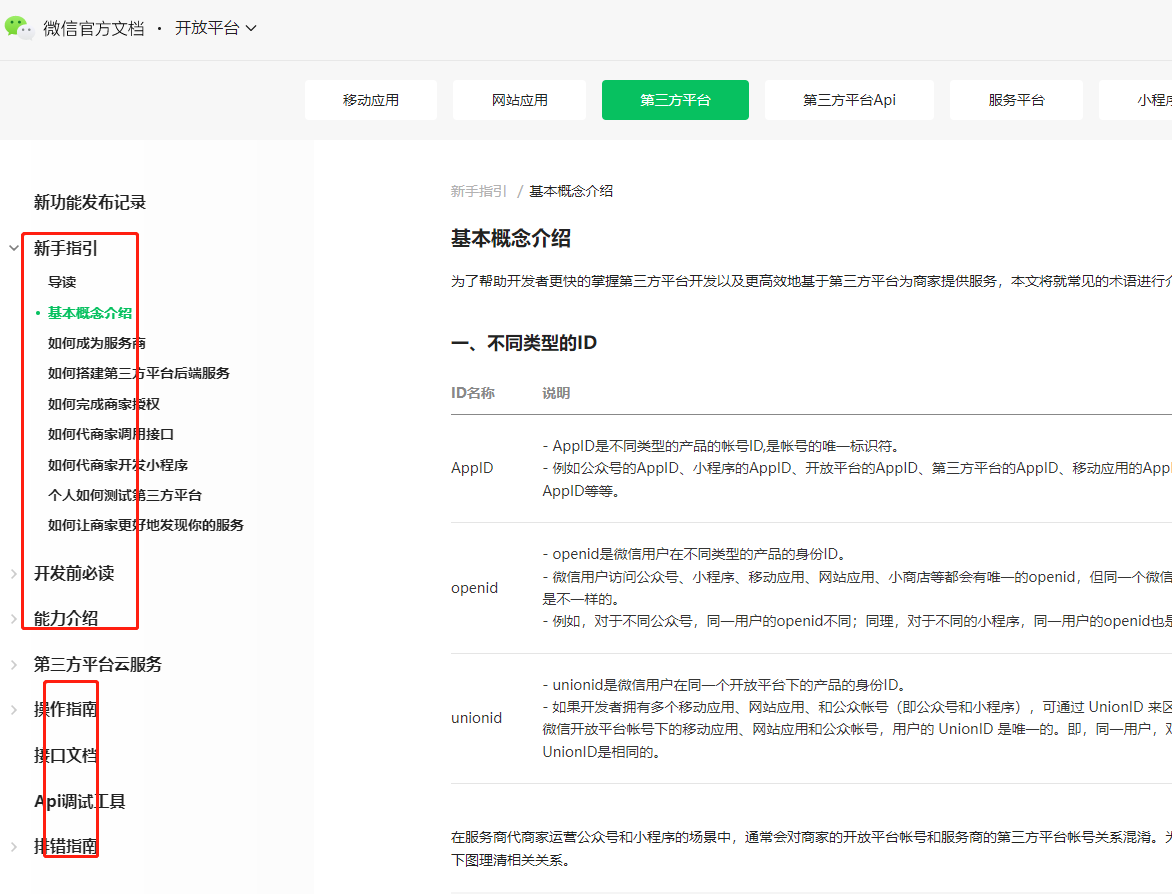Screen dimensions: 1172x894
Task: Open the 第三方平台Api tab
Action: click(849, 100)
